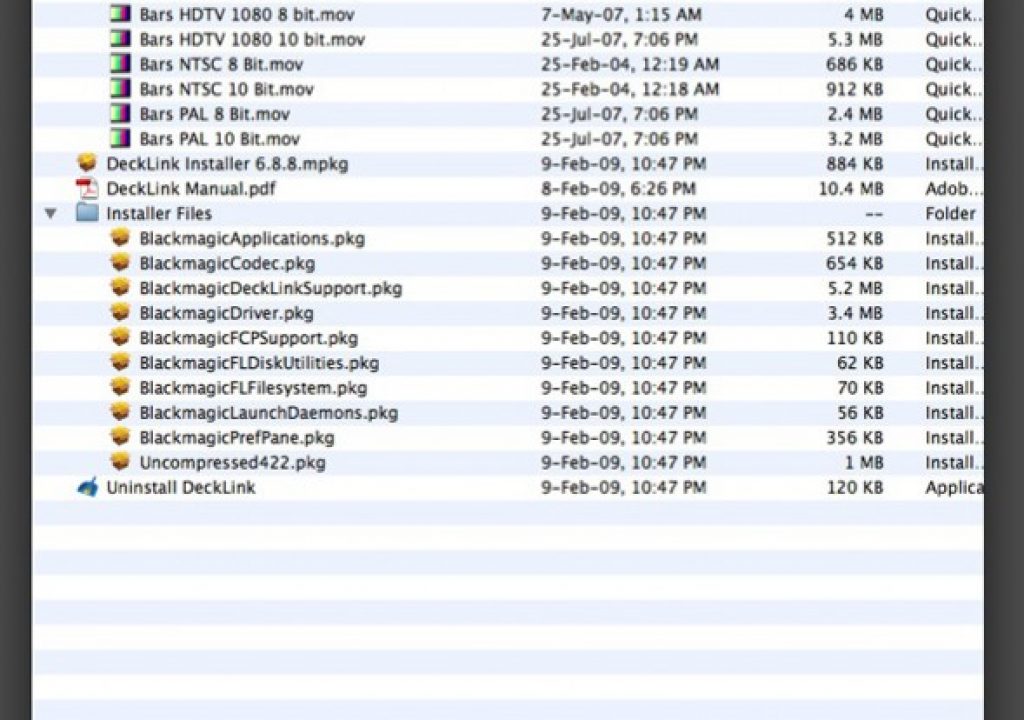The image size is (1024, 720).
Task: Click the 25-Feb-04, 12:18 AM date
Action: 630,89
